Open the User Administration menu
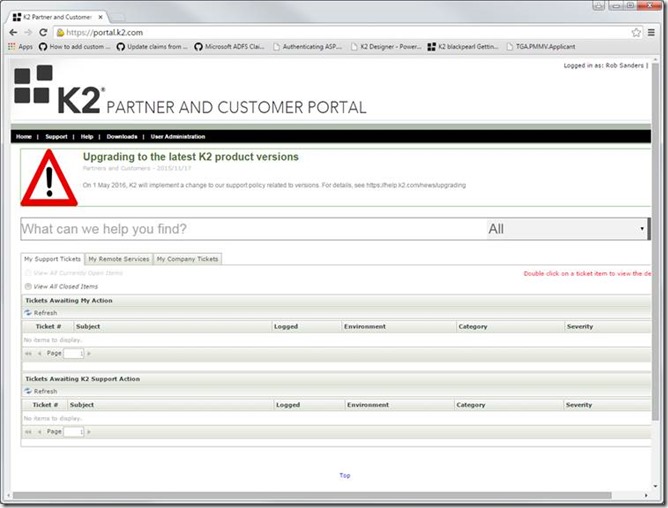668x508 pixels. click(x=178, y=136)
